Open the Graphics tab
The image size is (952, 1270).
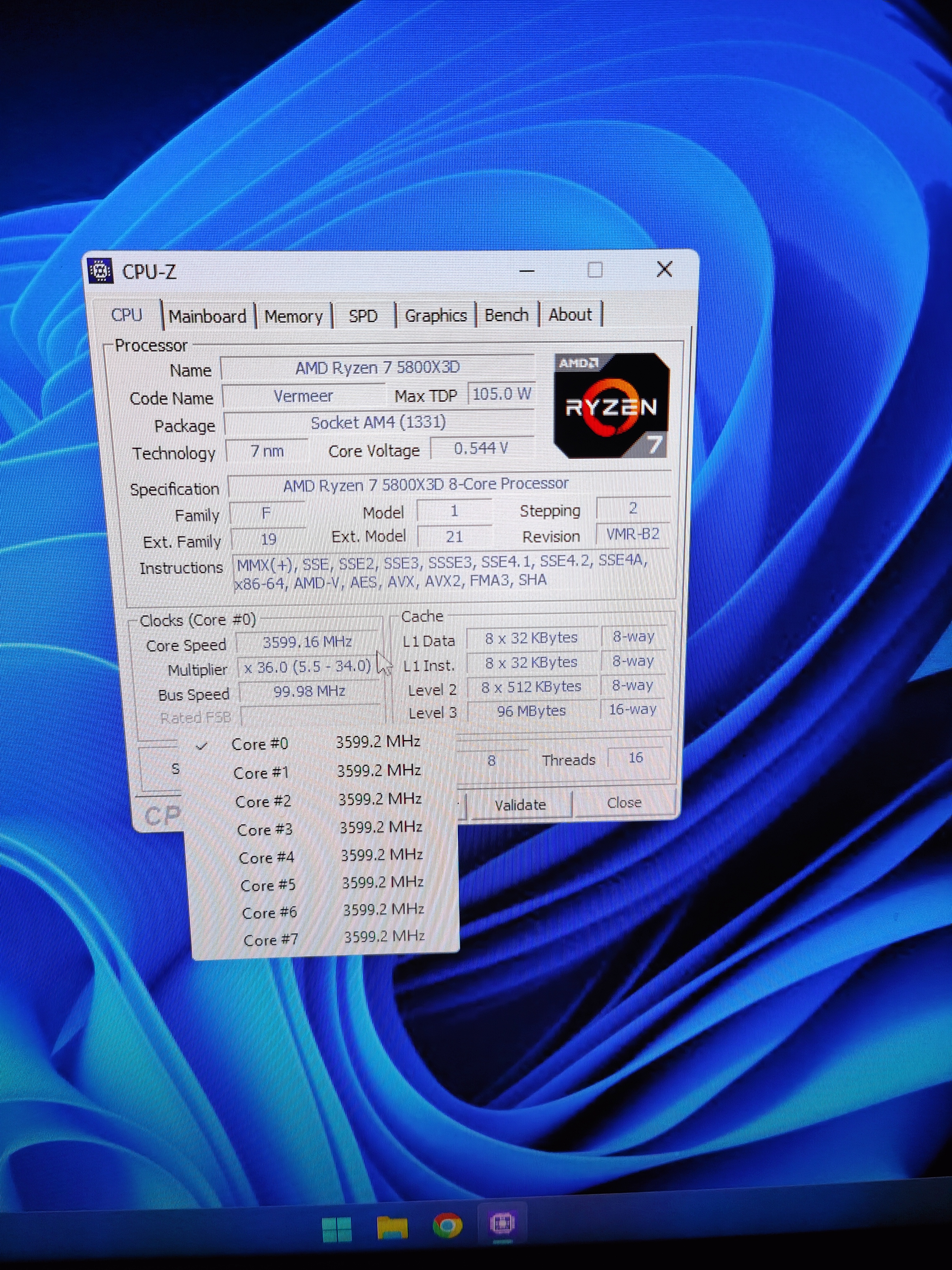[x=435, y=315]
